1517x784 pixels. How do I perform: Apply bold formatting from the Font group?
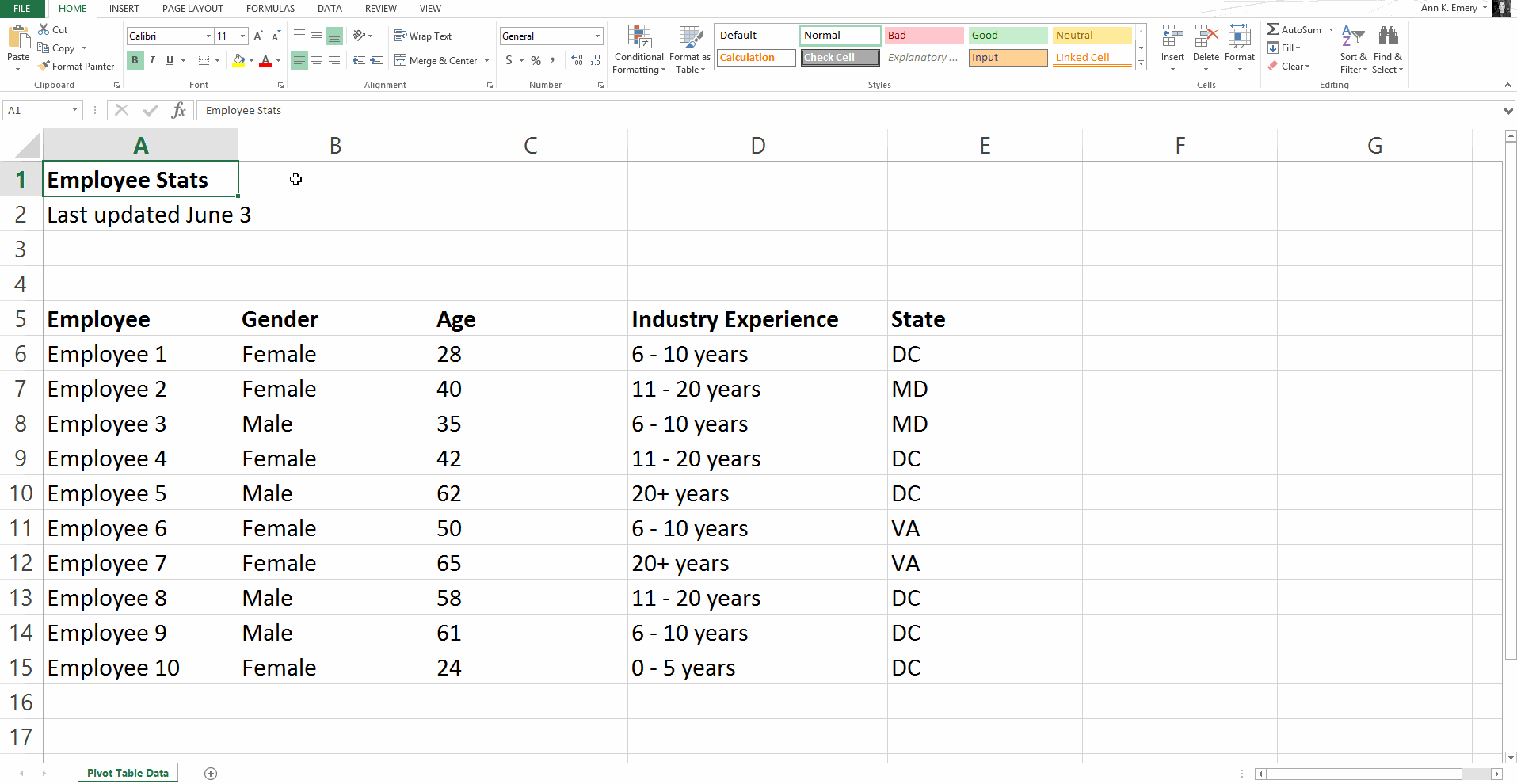click(135, 60)
